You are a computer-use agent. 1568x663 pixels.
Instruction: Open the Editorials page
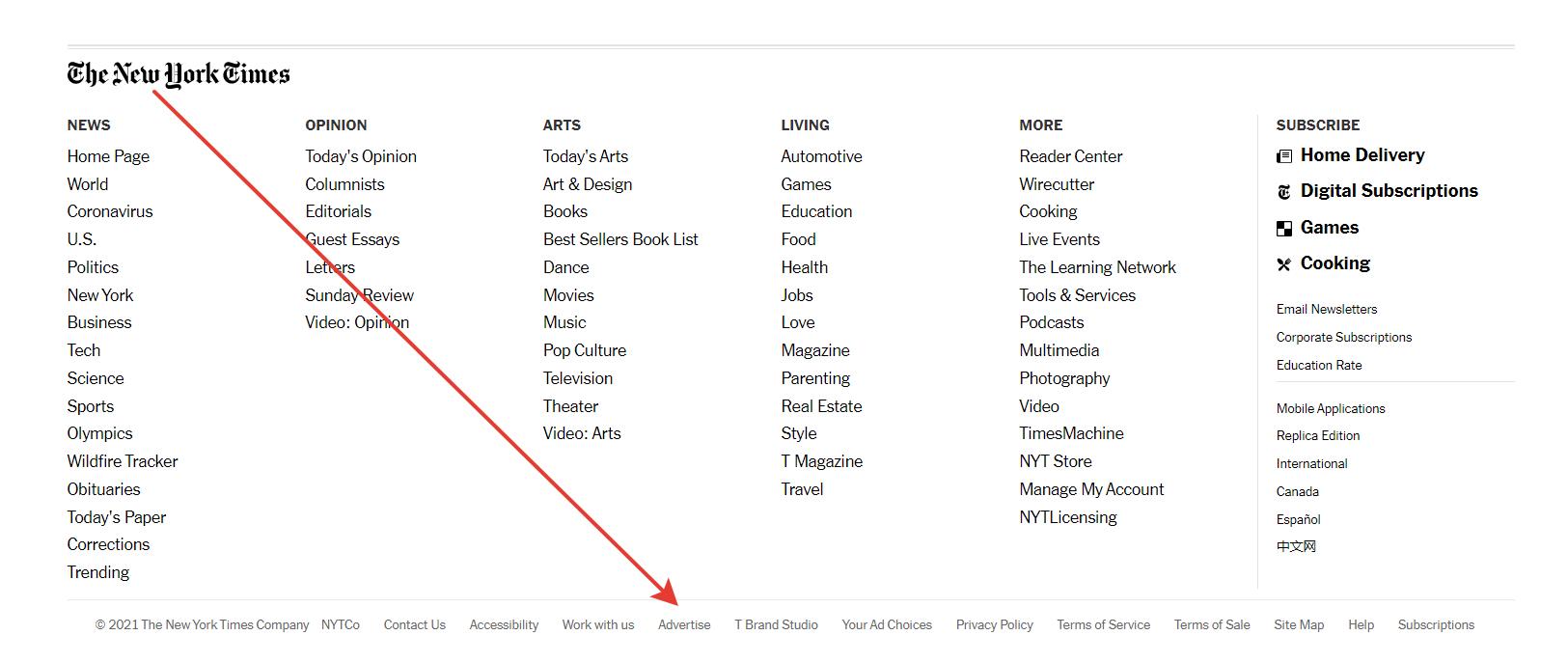coord(339,211)
